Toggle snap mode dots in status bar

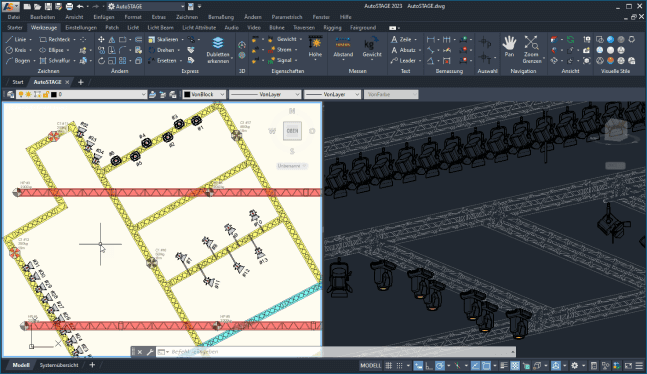399,366
